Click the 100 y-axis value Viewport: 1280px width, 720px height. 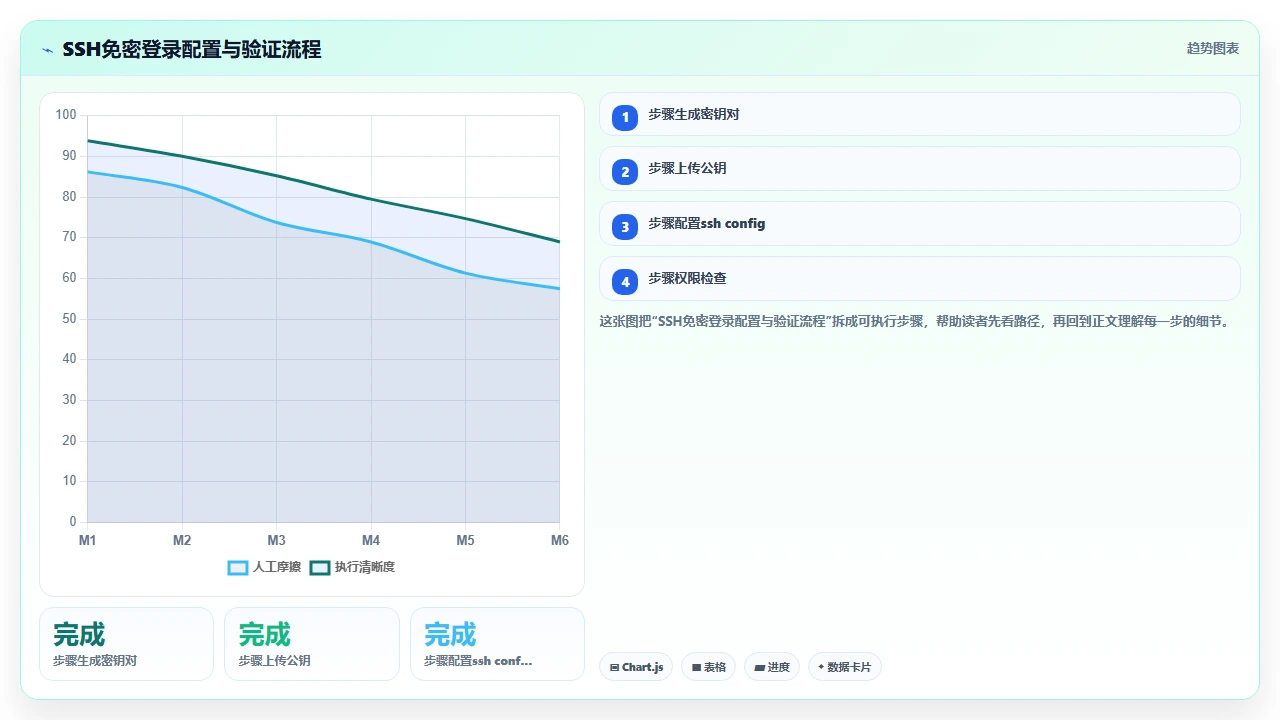point(66,115)
